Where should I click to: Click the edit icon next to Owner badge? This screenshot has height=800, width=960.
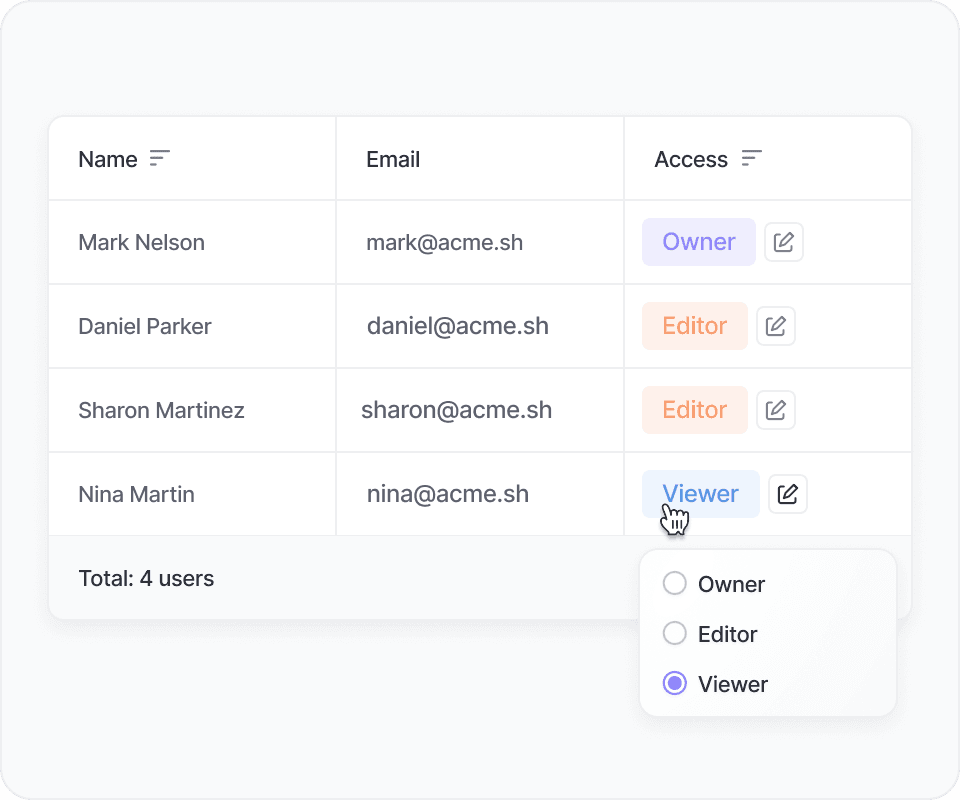coord(784,242)
